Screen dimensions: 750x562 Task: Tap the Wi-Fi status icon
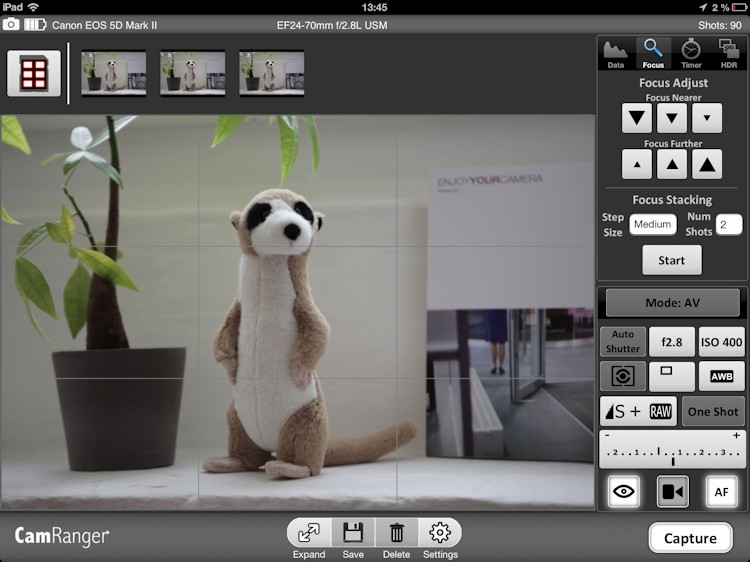[x=33, y=7]
